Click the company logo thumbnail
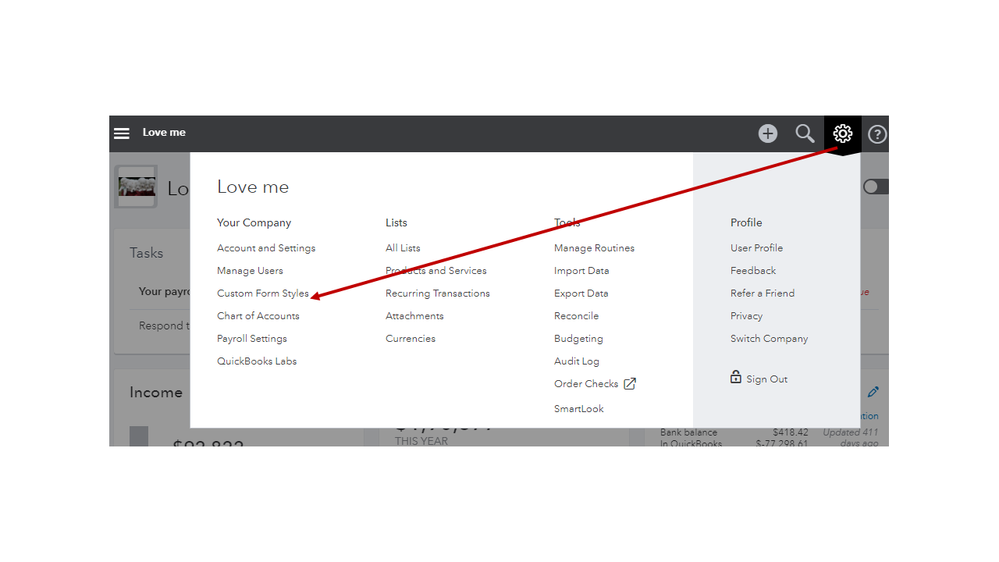The height and width of the screenshot is (562, 999). click(136, 187)
